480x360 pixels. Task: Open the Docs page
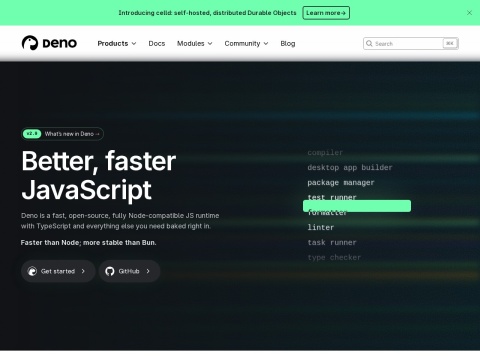coord(157,44)
